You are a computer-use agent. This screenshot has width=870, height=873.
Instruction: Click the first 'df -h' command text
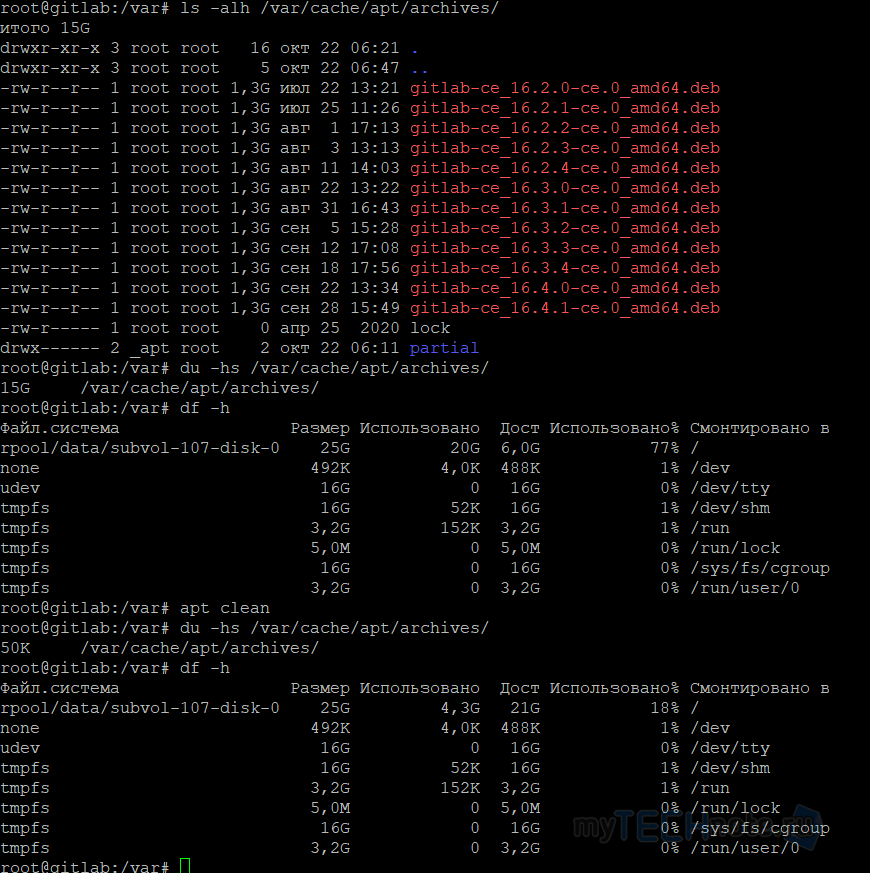(204, 408)
